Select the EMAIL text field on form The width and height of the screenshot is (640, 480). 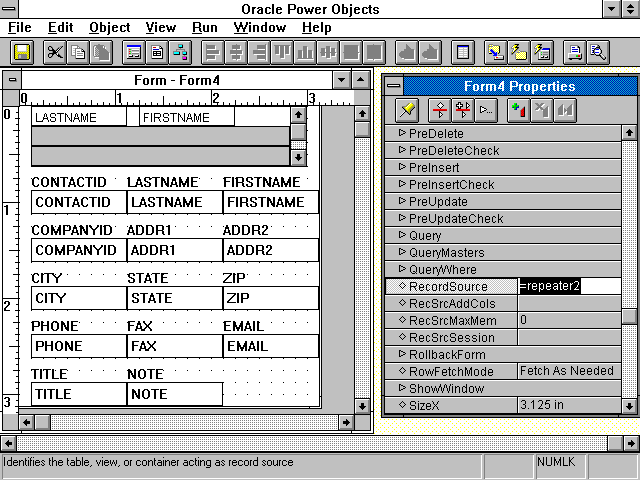(270, 346)
